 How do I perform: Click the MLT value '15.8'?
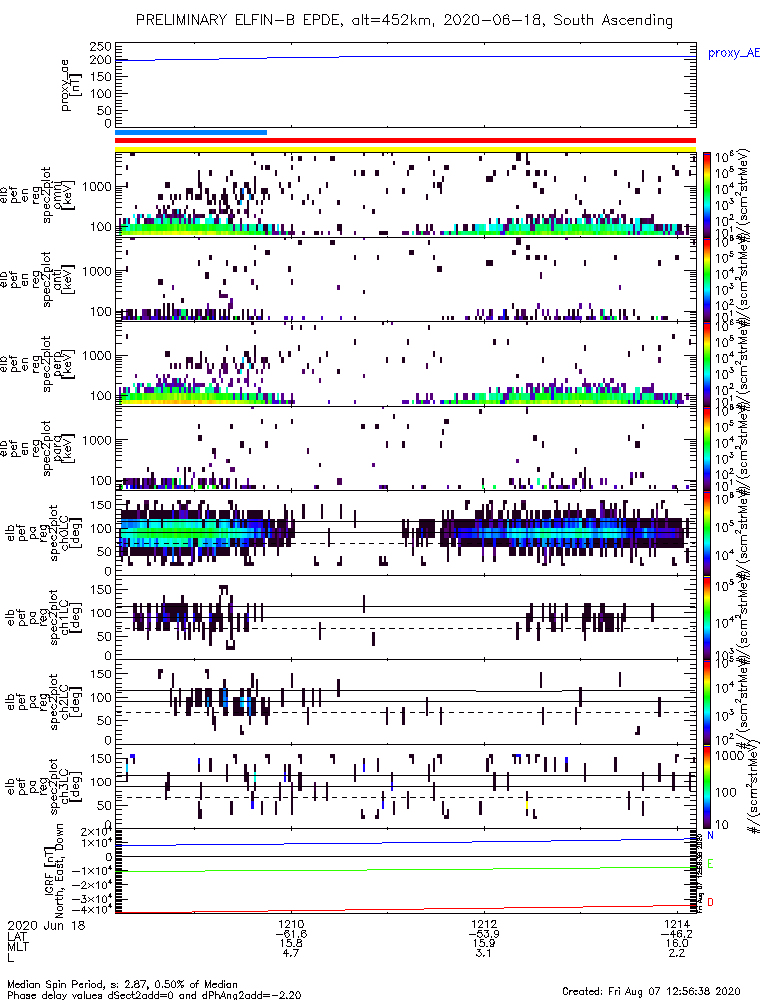[291, 943]
